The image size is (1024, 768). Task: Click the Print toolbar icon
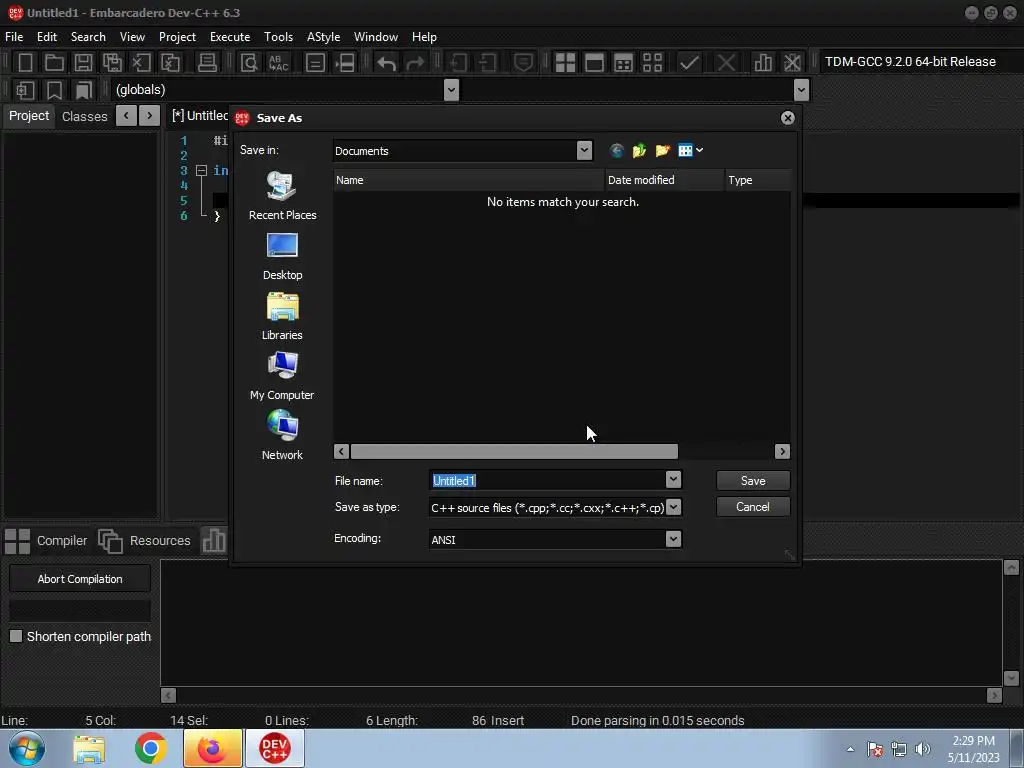[207, 63]
